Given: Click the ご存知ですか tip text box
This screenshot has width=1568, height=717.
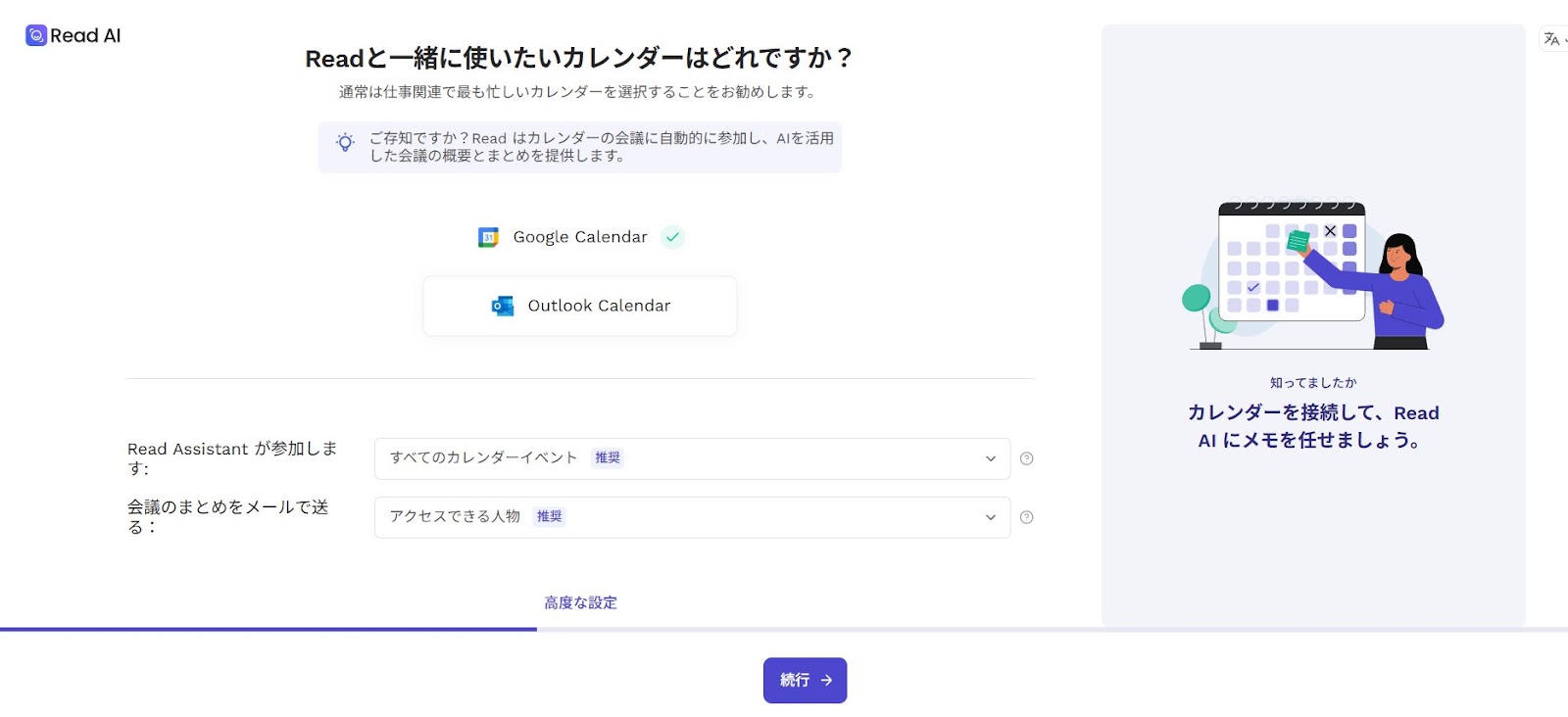Looking at the screenshot, I should [x=580, y=147].
